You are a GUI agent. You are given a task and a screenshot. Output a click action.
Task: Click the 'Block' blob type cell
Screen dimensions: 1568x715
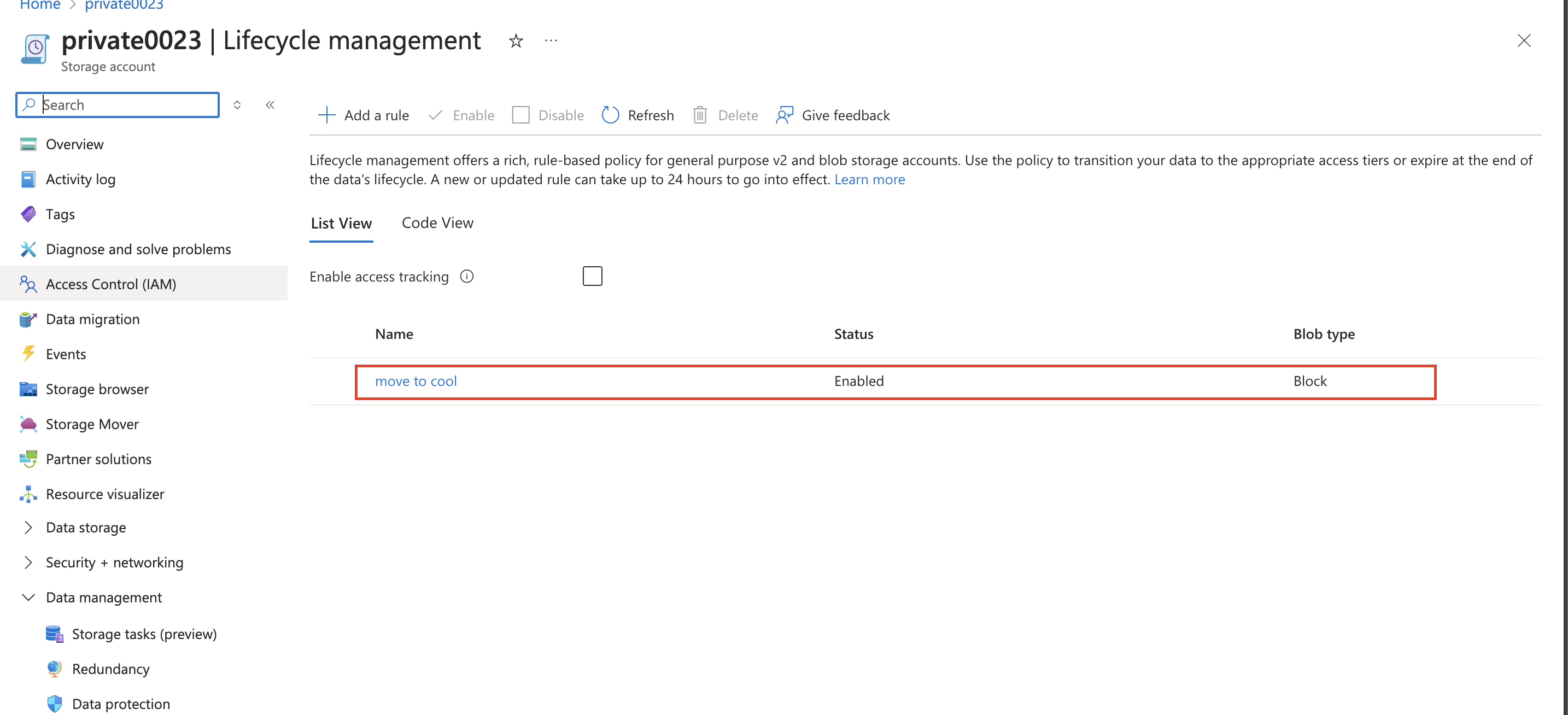(1310, 381)
